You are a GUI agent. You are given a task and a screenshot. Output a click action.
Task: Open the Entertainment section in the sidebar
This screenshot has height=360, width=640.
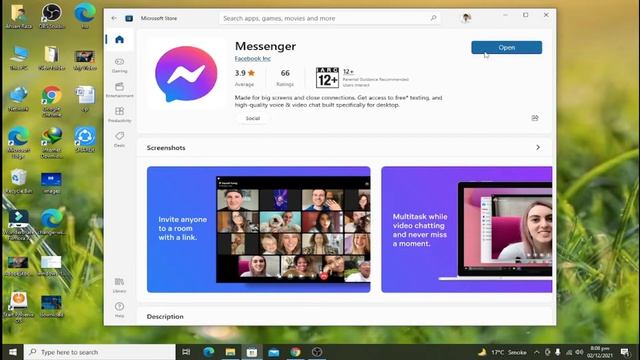[x=120, y=90]
